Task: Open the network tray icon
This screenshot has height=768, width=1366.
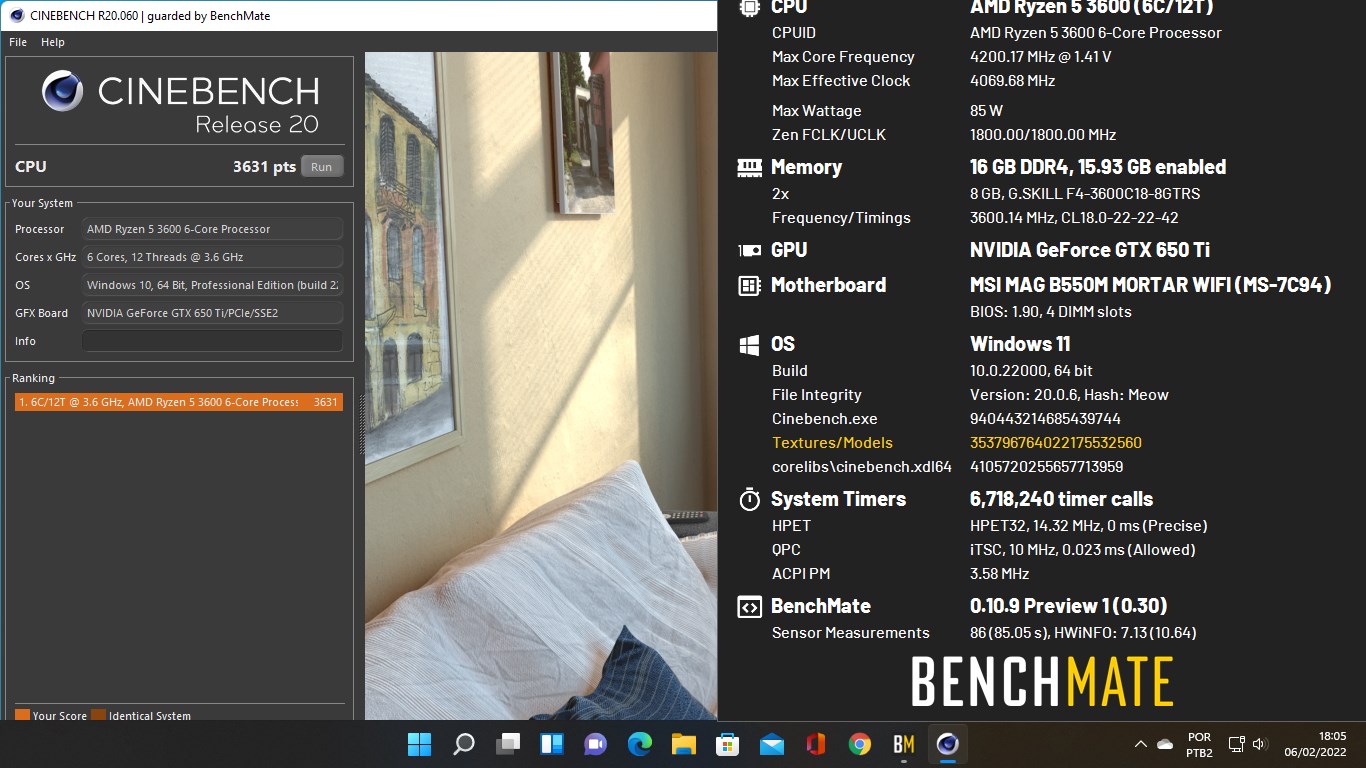Action: [1237, 744]
